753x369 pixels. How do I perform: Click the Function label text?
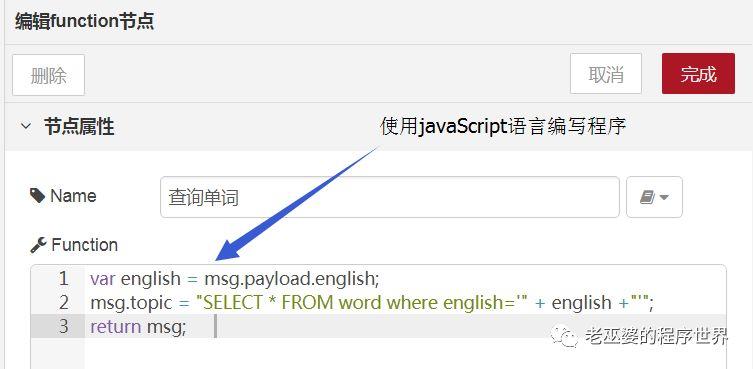point(85,245)
